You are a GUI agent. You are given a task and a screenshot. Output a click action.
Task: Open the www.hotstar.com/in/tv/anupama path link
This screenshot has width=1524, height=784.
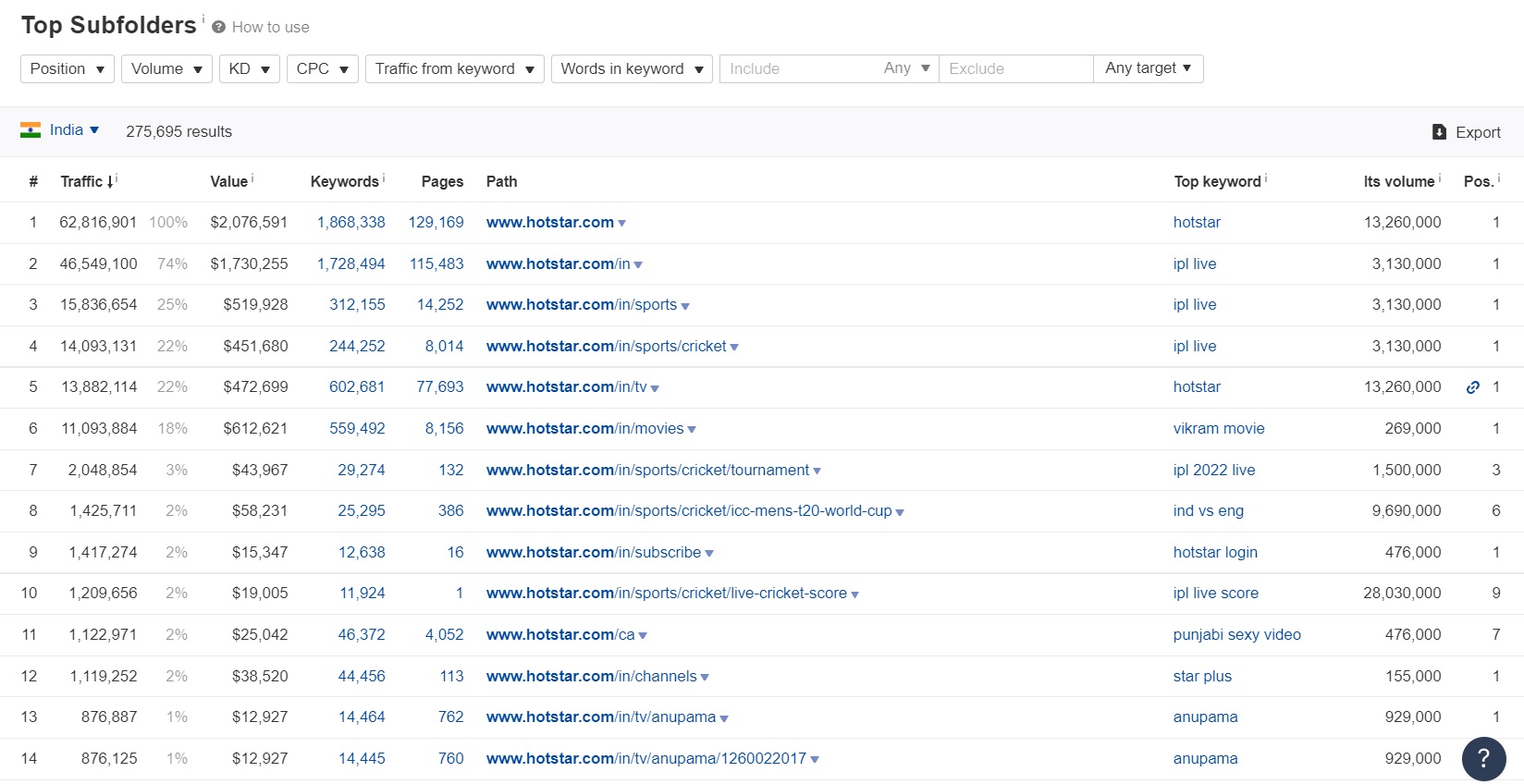tap(601, 717)
